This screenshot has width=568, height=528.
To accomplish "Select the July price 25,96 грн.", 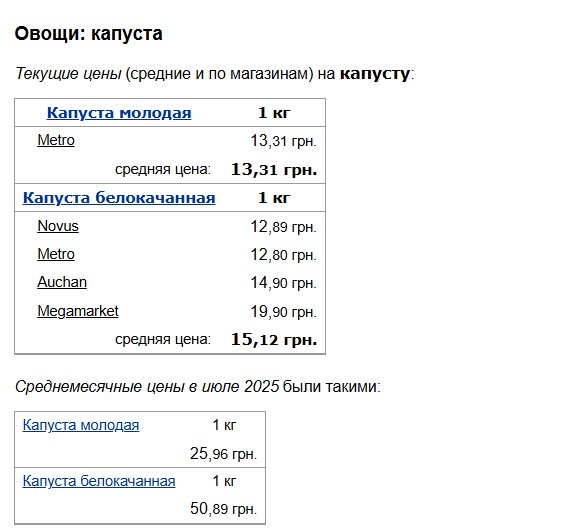I will click(x=224, y=454).
